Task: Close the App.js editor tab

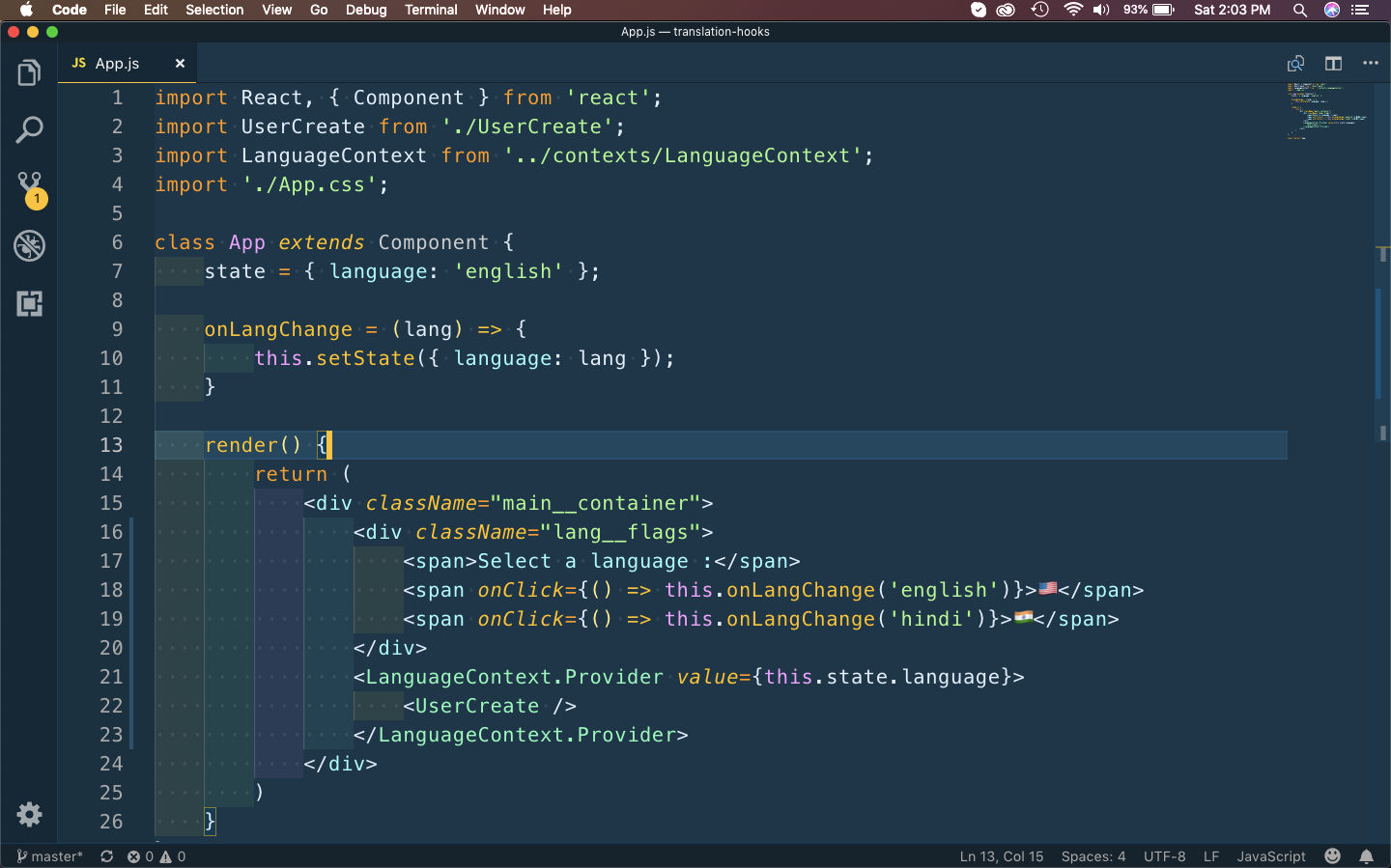Action: (x=180, y=64)
